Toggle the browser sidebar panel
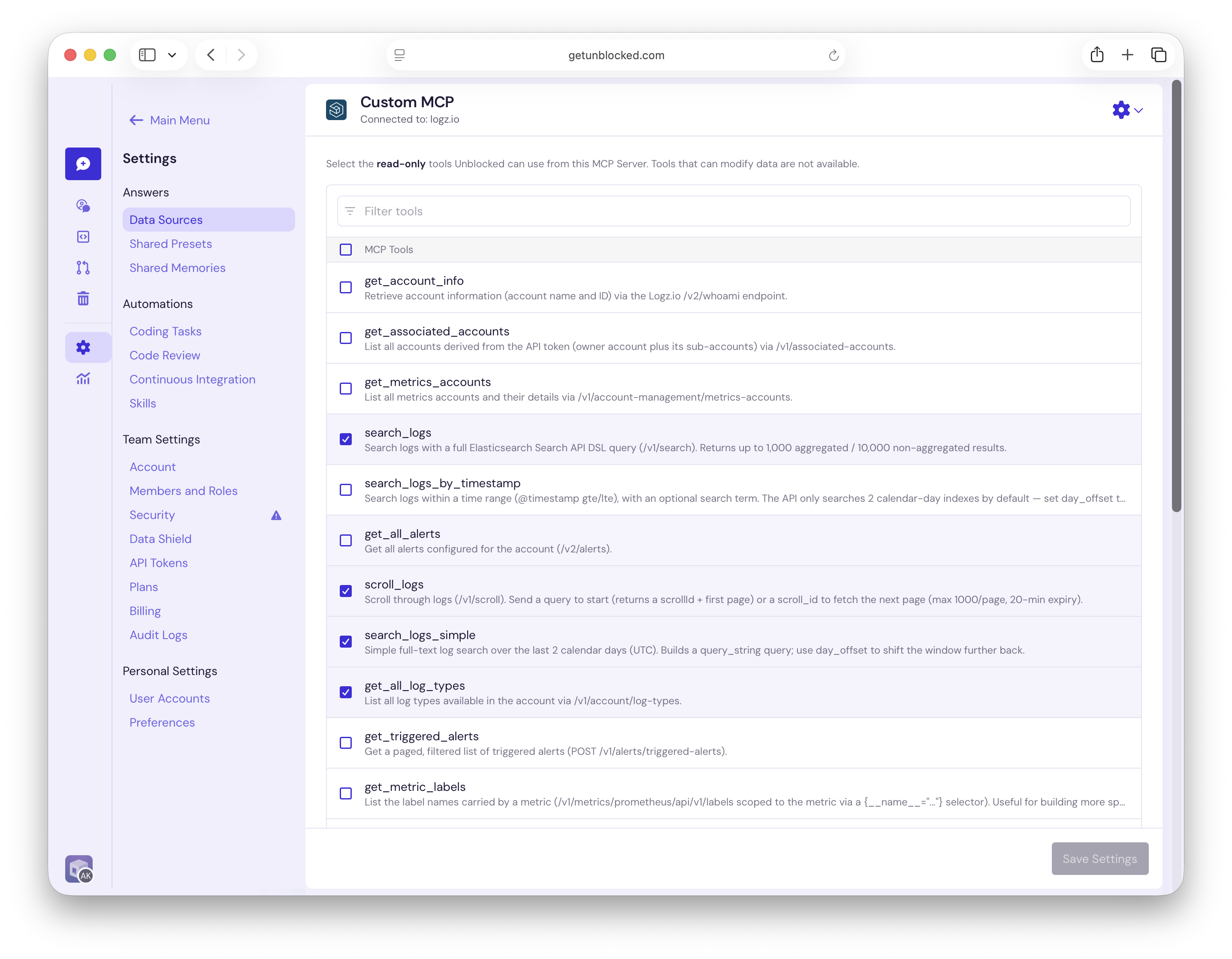 pyautogui.click(x=147, y=55)
